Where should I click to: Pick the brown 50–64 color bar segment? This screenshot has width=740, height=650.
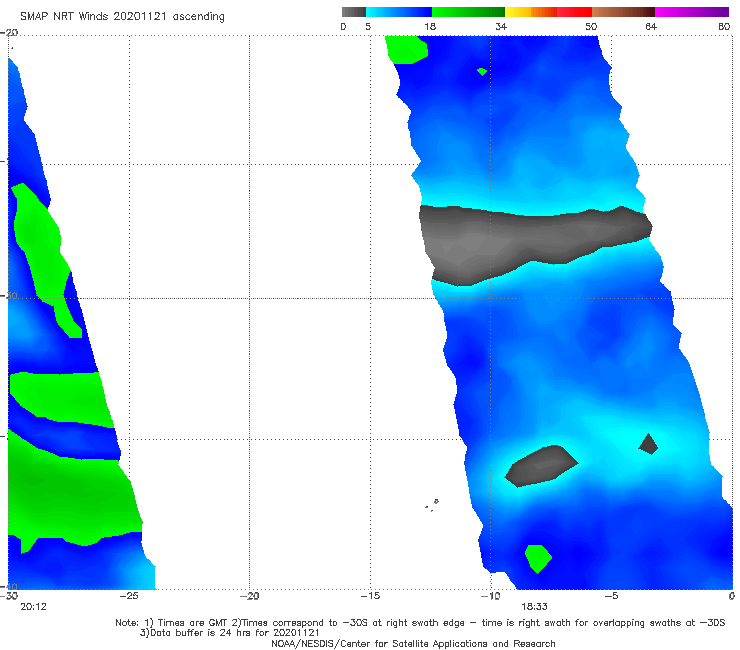click(x=623, y=12)
